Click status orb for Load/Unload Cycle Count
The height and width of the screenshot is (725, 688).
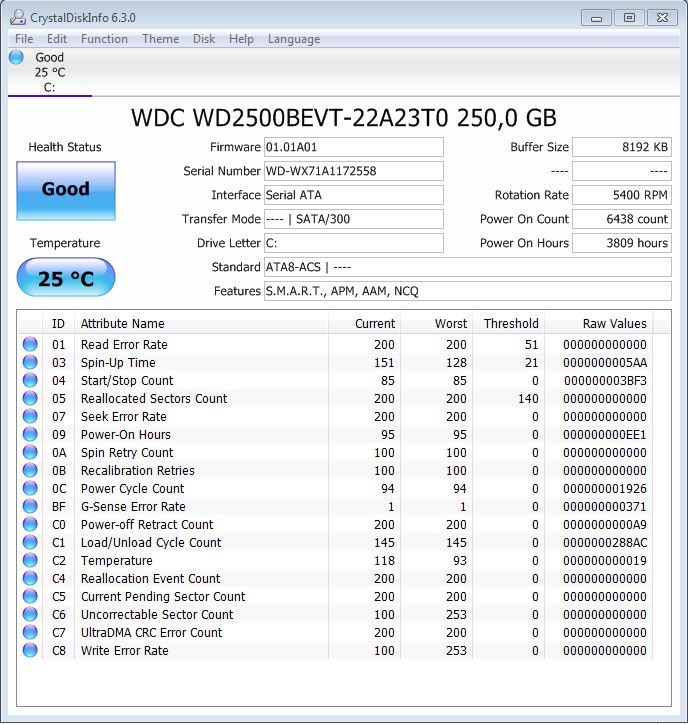(x=30, y=543)
